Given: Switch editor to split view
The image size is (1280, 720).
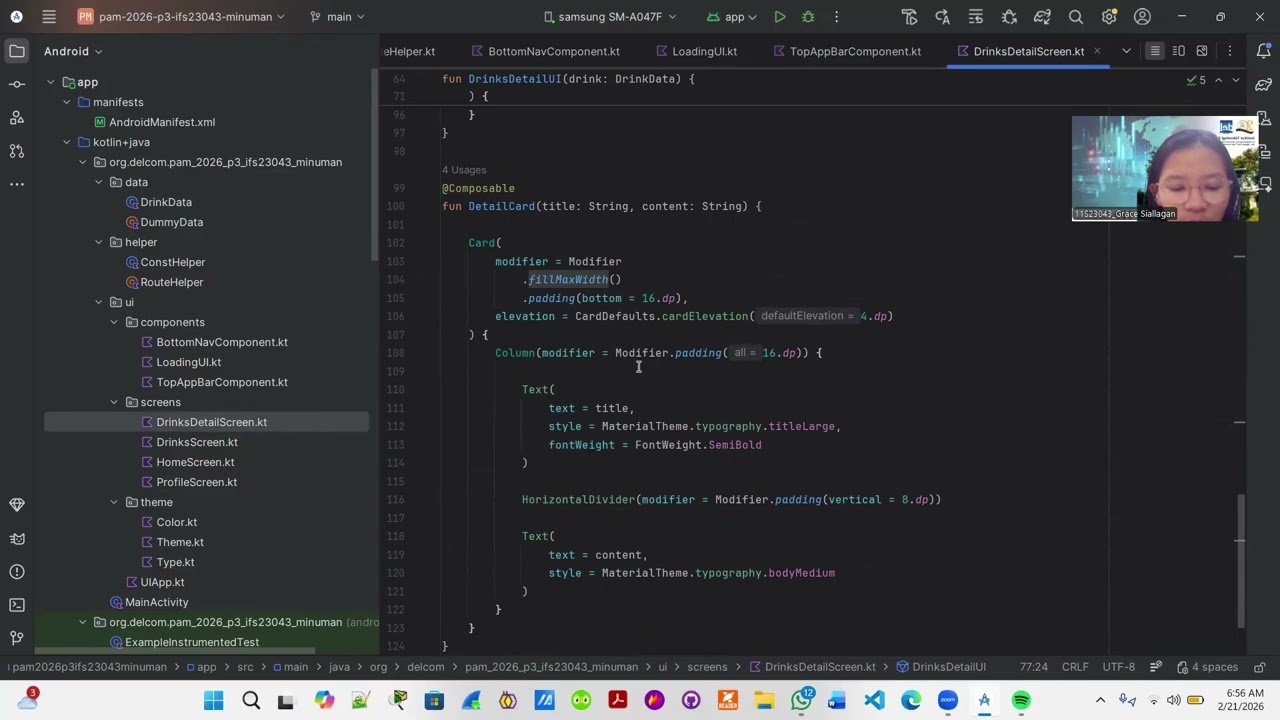Looking at the screenshot, I should click(1178, 51).
